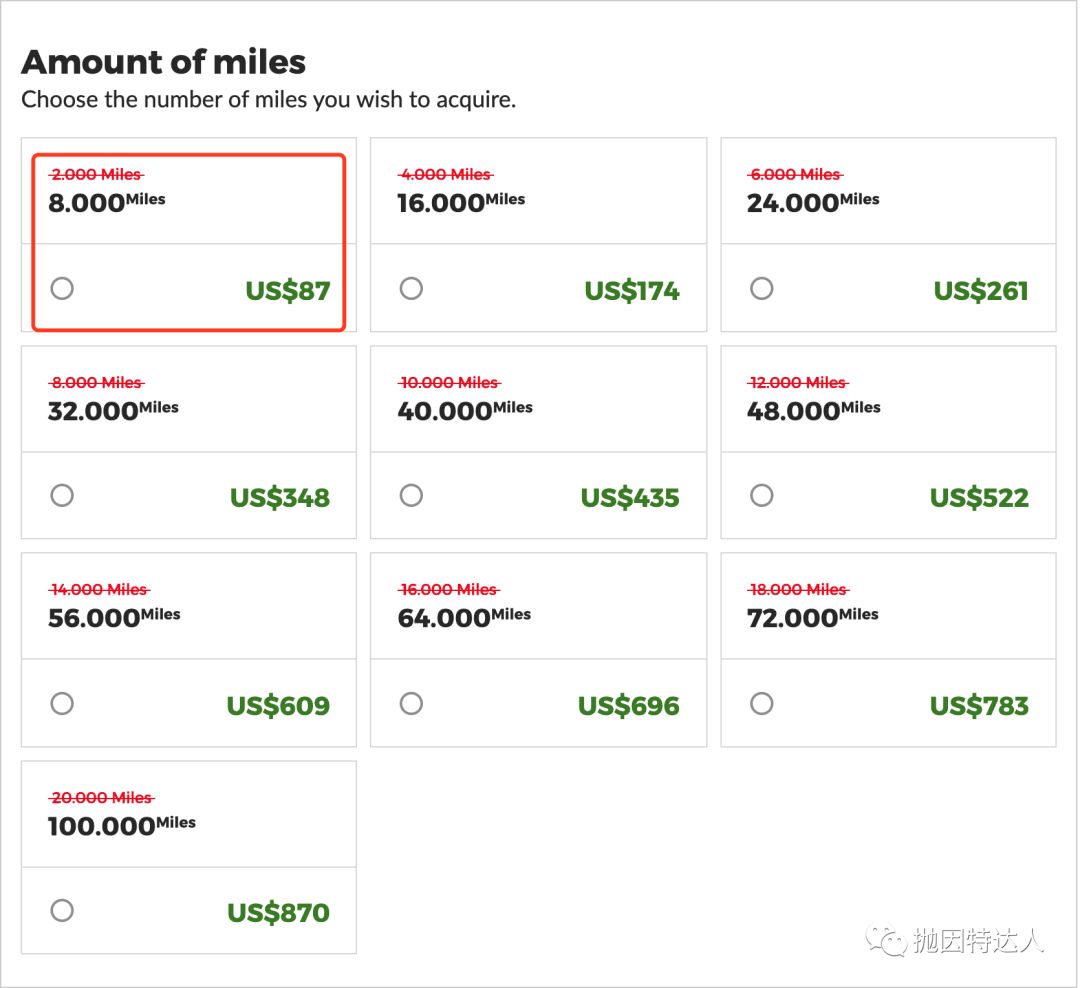Click the US$87 price
Image resolution: width=1080 pixels, height=988 pixels.
(288, 291)
